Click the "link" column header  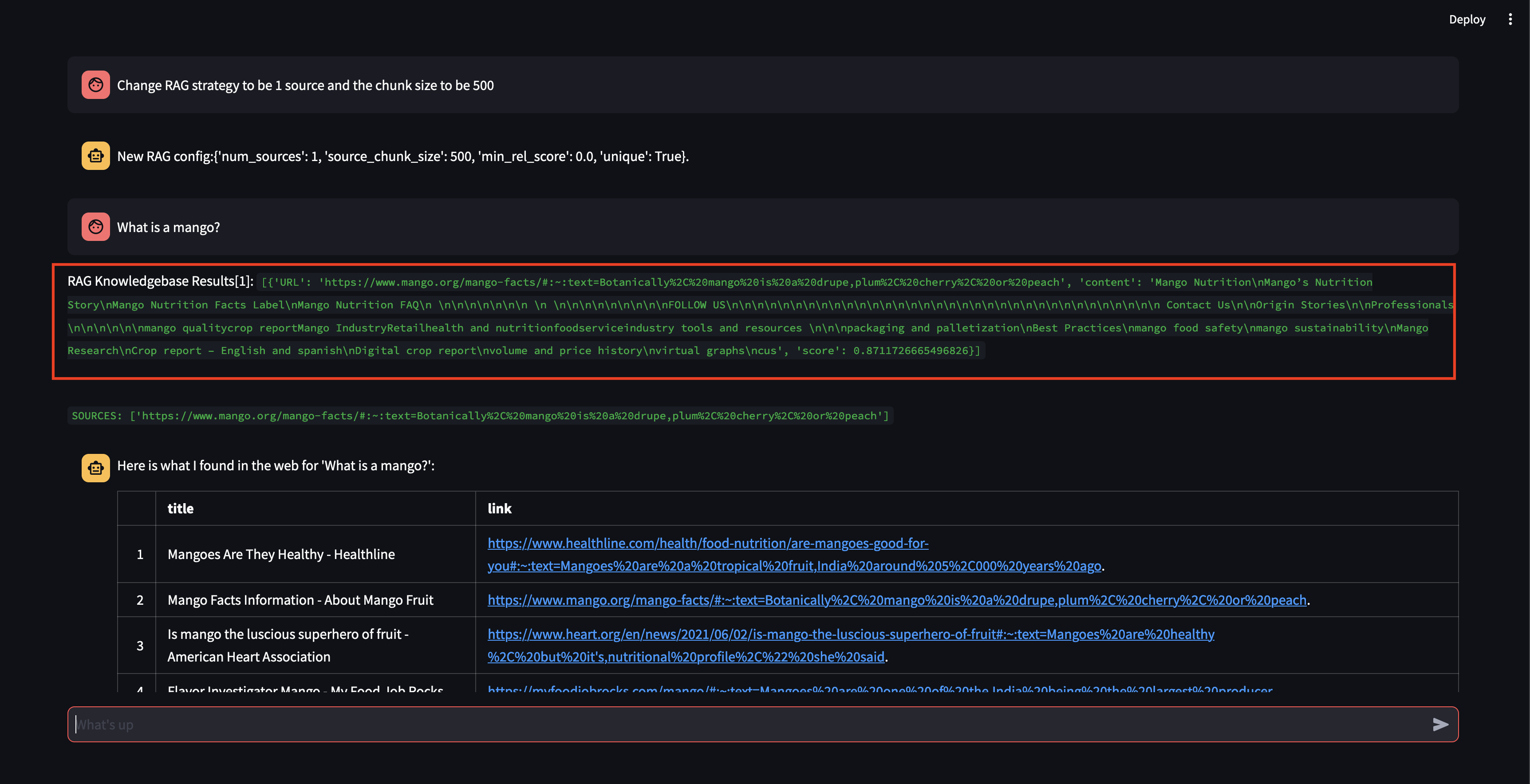499,508
